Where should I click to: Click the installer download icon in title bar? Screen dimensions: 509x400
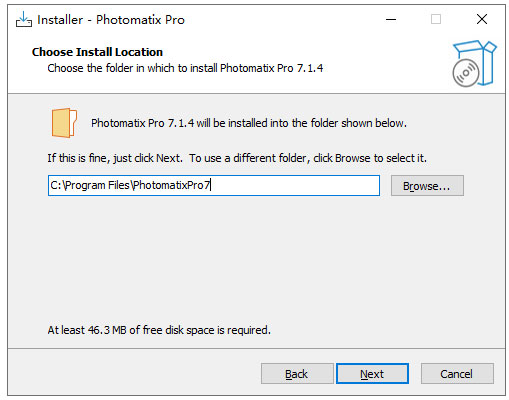24,19
